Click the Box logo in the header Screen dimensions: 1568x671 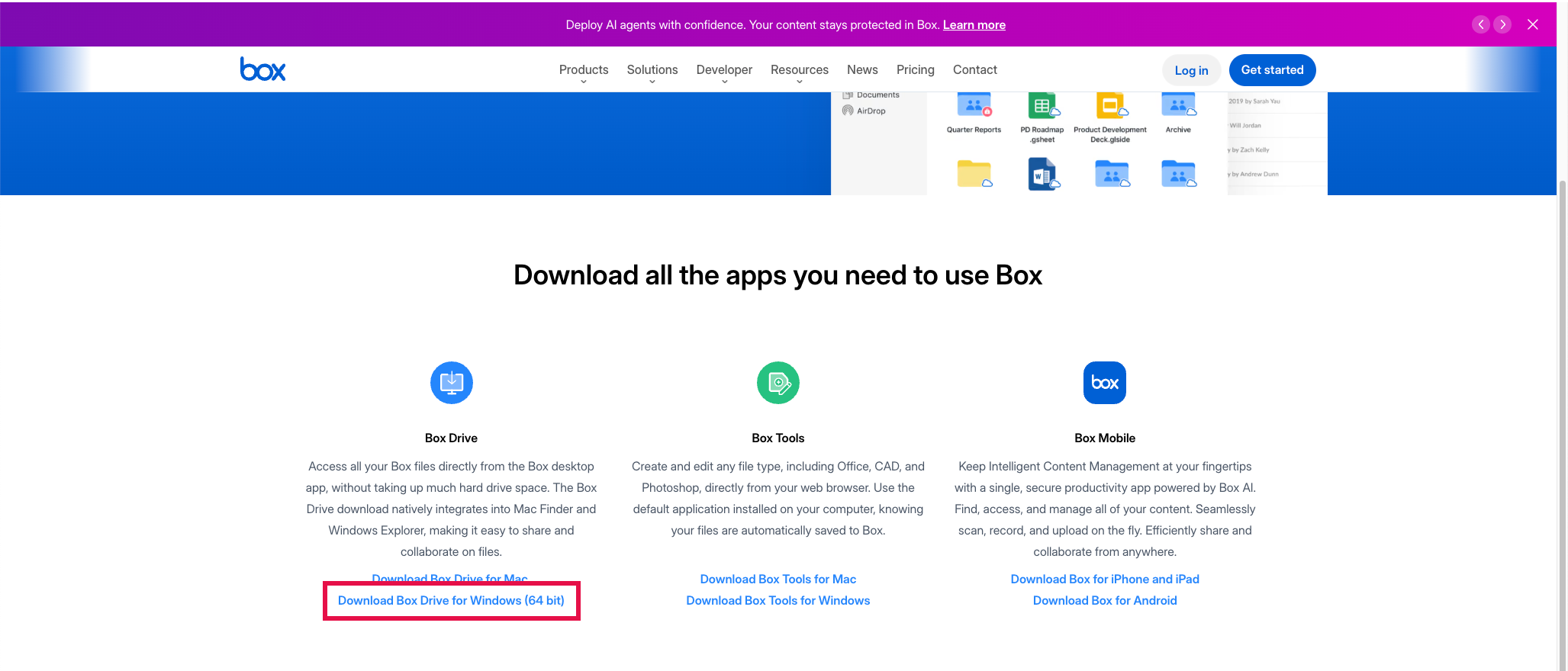262,69
